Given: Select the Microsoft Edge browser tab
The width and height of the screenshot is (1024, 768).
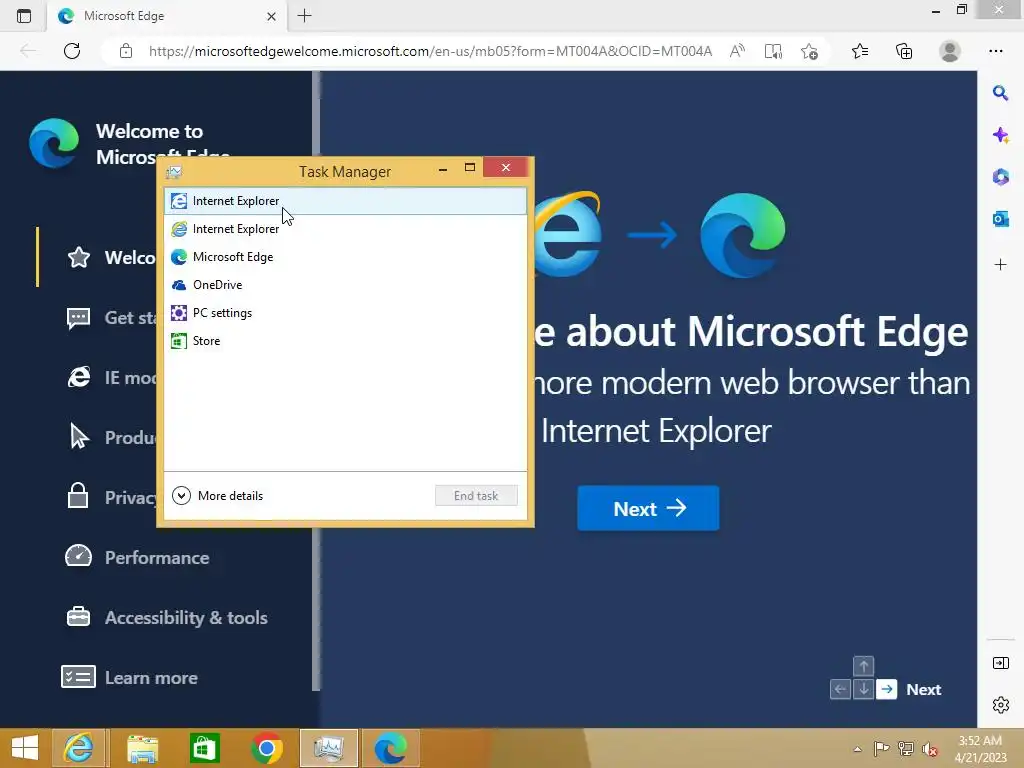Looking at the screenshot, I should pos(166,16).
